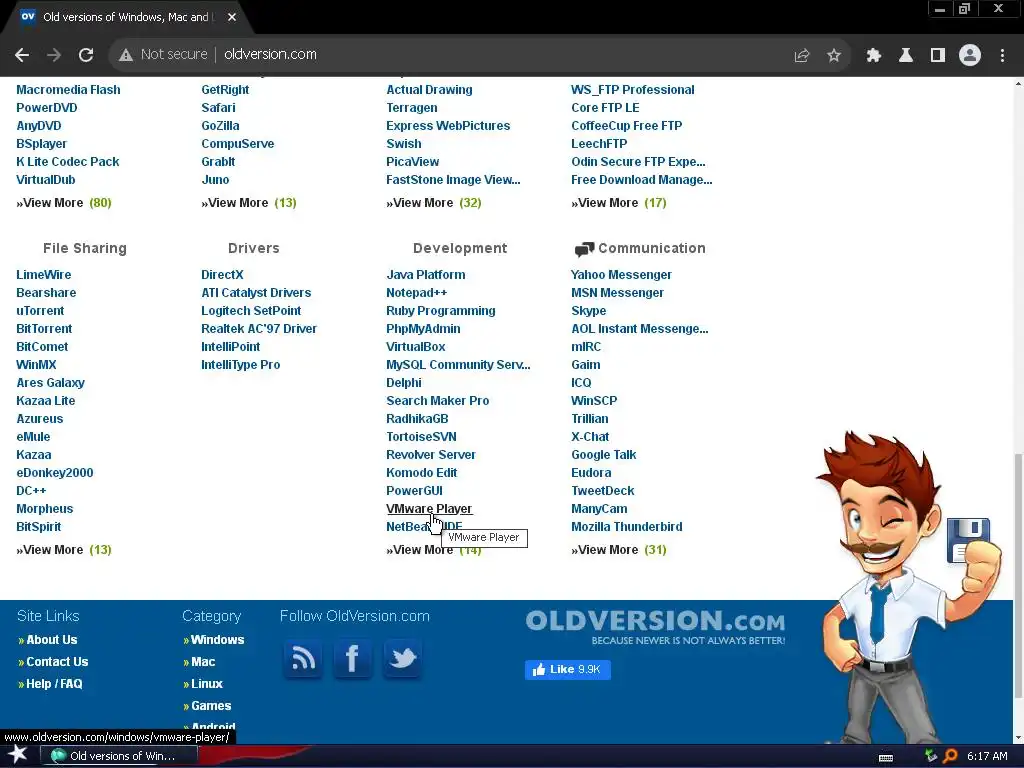Screen dimensions: 1024x768
Task: Open the Contact Us site link
Action: point(57,662)
